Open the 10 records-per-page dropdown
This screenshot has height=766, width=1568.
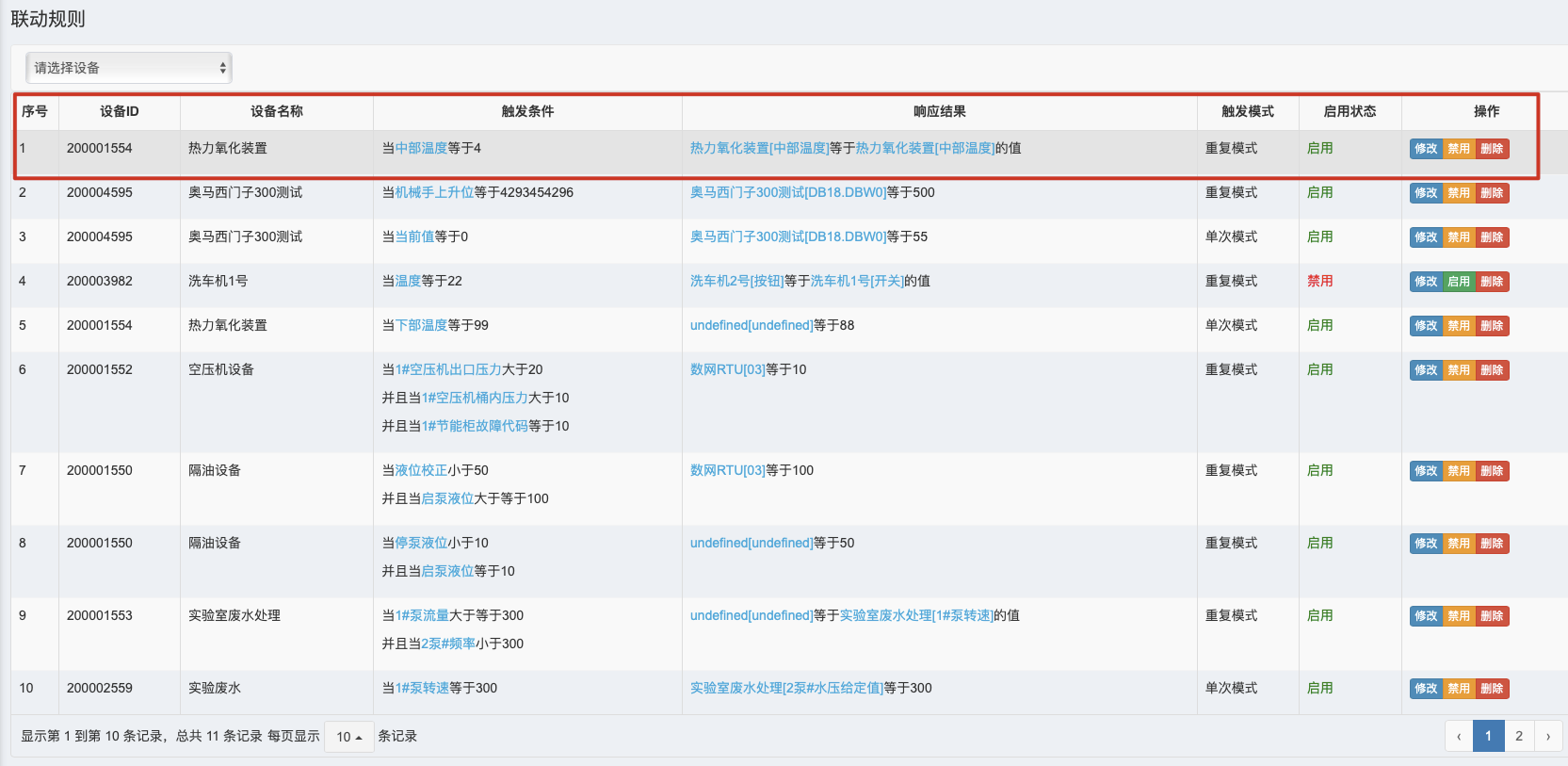tap(349, 737)
